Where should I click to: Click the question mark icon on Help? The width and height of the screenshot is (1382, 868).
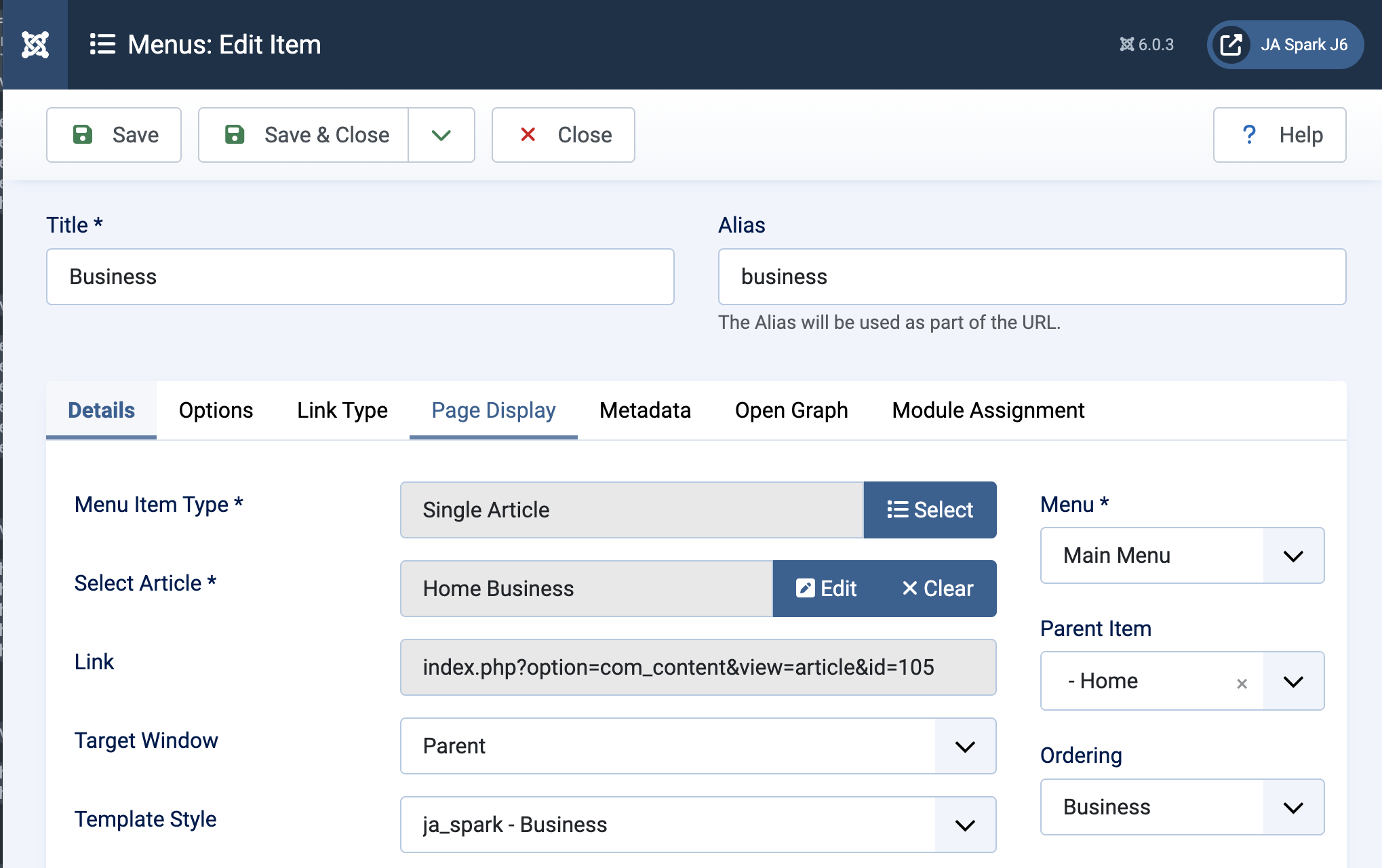(1248, 135)
